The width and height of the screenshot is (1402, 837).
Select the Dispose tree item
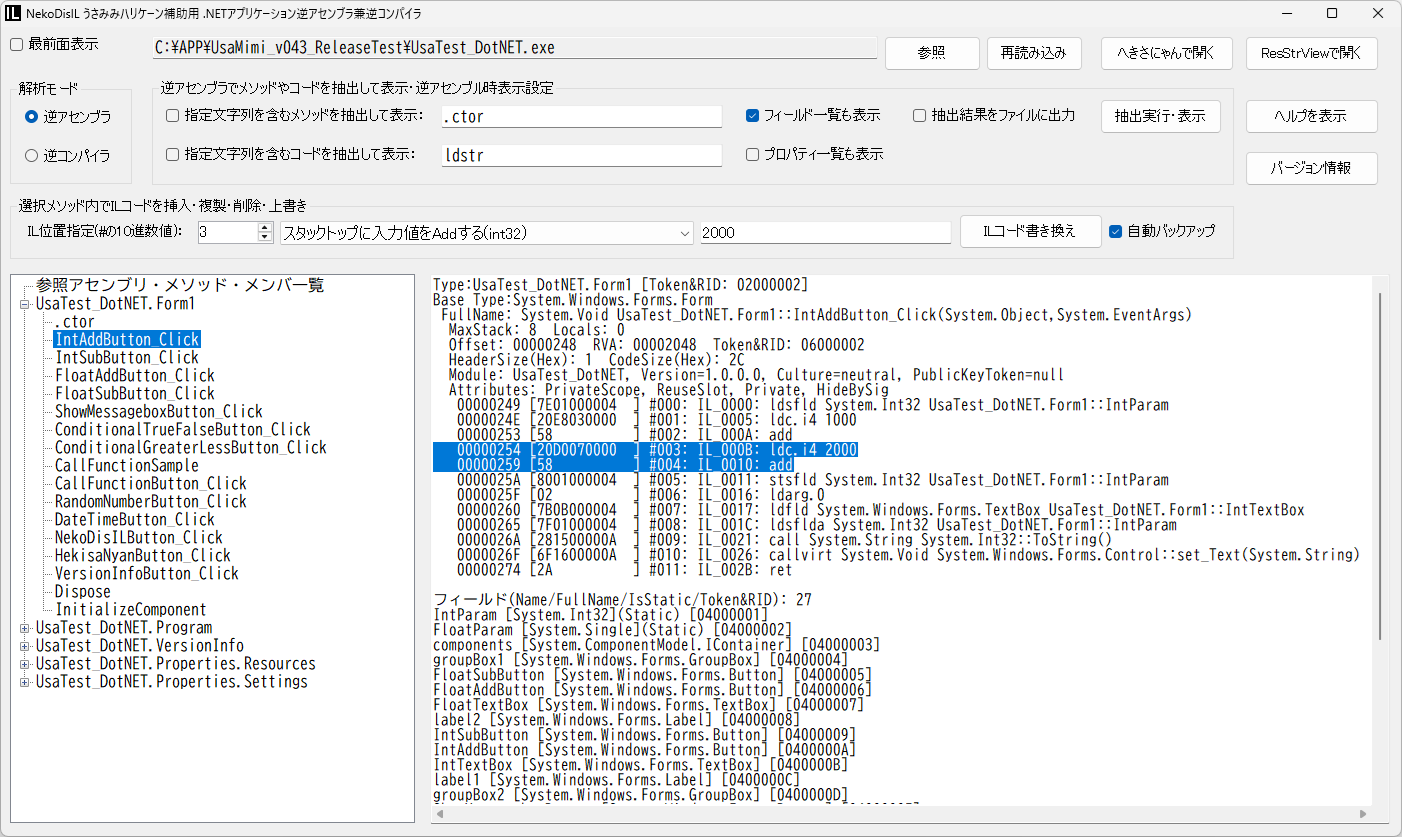[83, 592]
